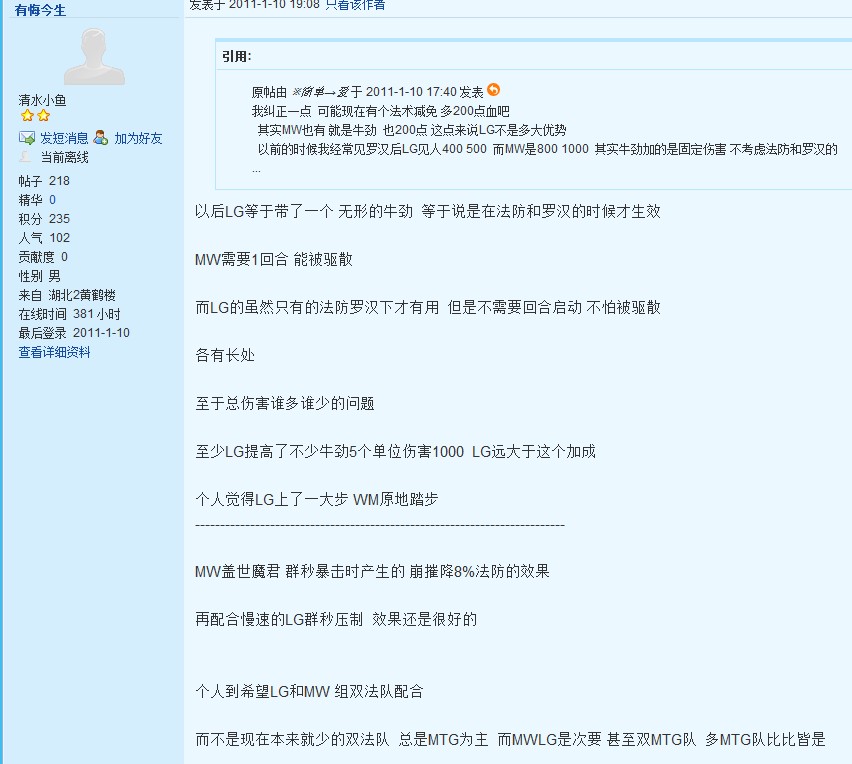This screenshot has width=852, height=764.
Task: Click the second gold star rank icon
Action: point(43,116)
